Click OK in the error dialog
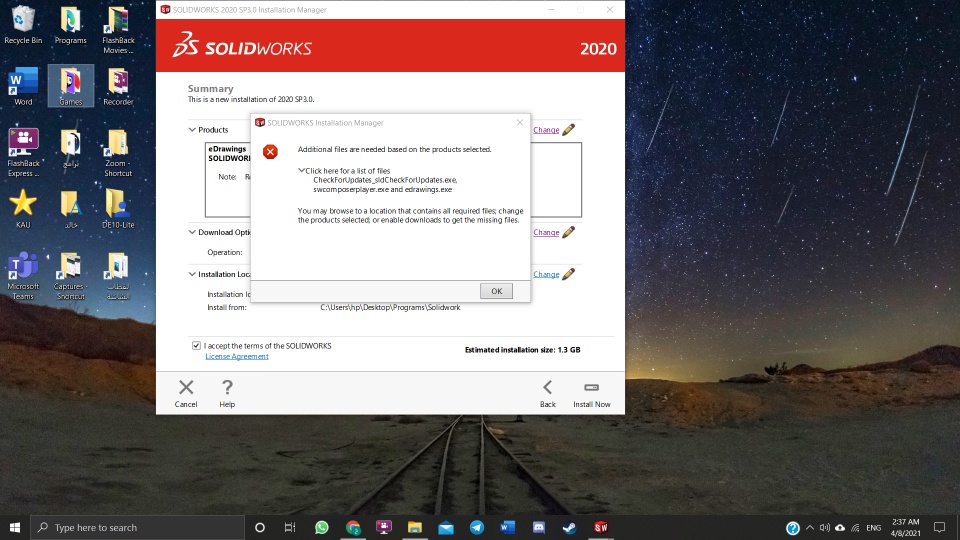Screen dimensions: 960x540 pyautogui.click(x=496, y=291)
